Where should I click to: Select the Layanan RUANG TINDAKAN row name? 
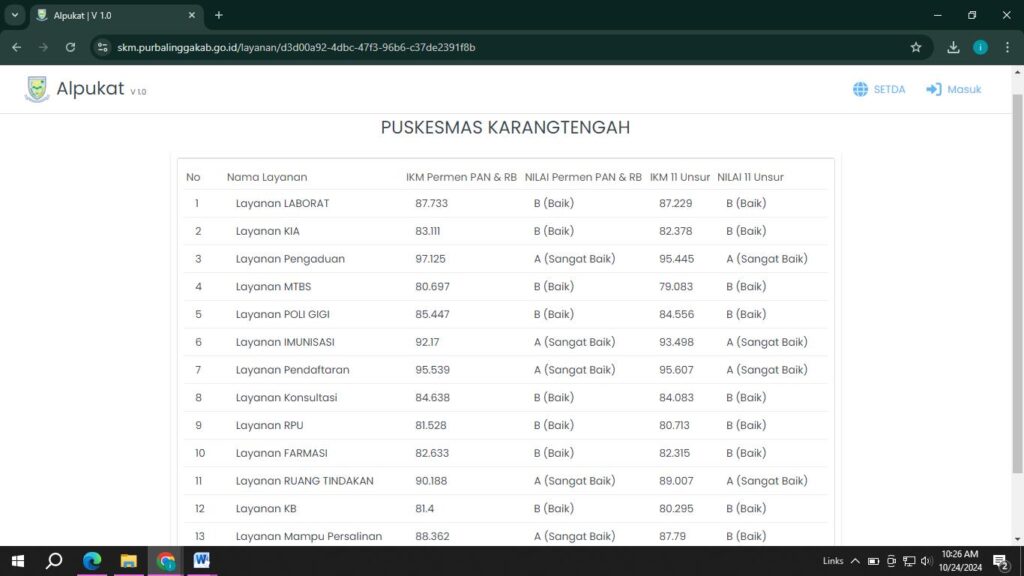click(x=305, y=481)
